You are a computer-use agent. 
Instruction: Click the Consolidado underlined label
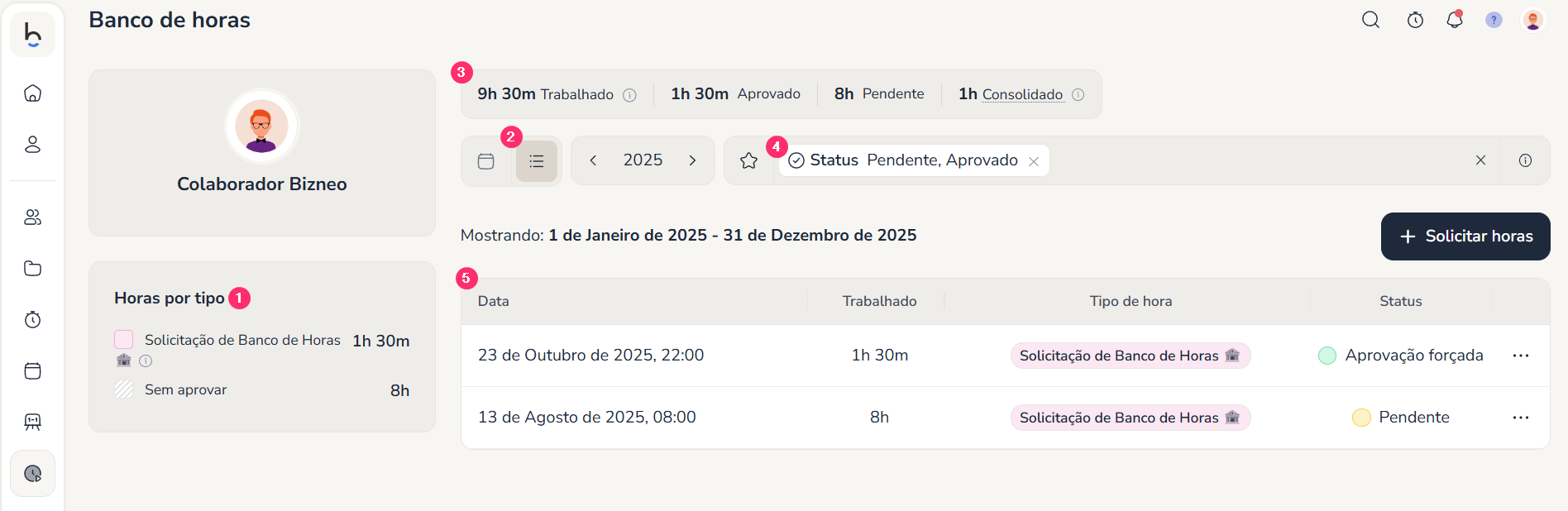pyautogui.click(x=1022, y=94)
